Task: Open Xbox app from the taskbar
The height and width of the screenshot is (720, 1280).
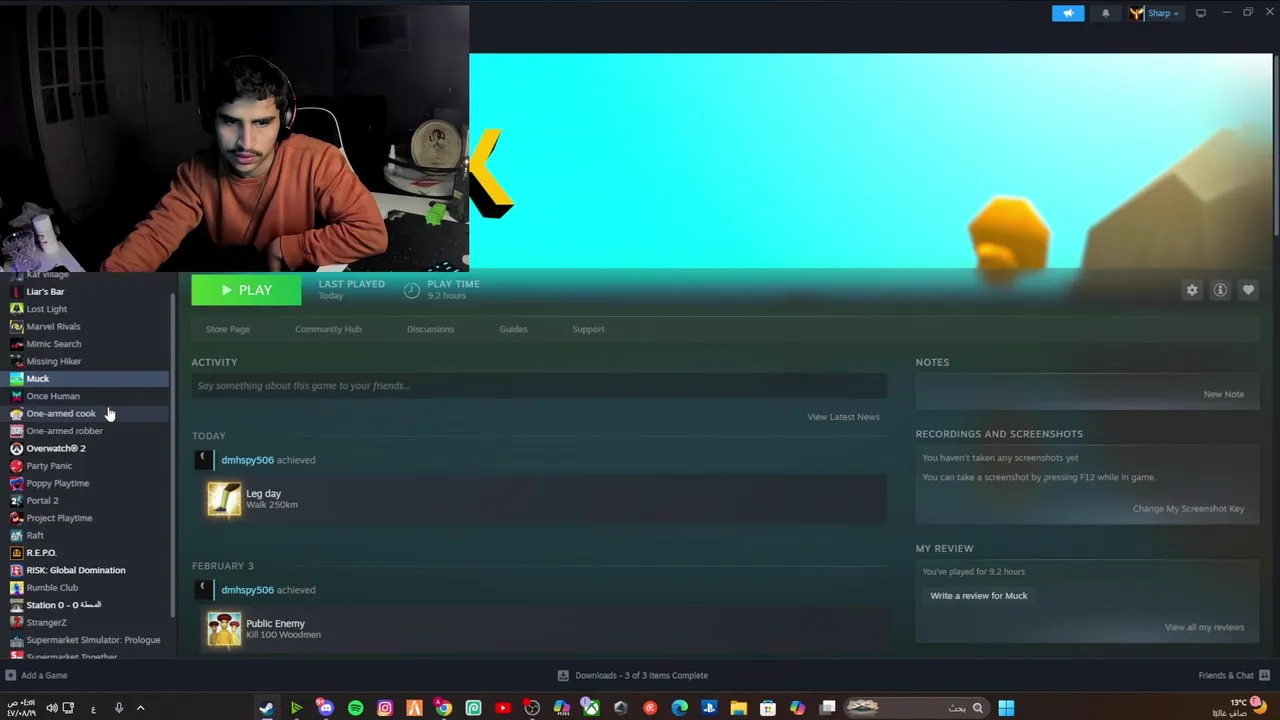Action: pyautogui.click(x=591, y=708)
